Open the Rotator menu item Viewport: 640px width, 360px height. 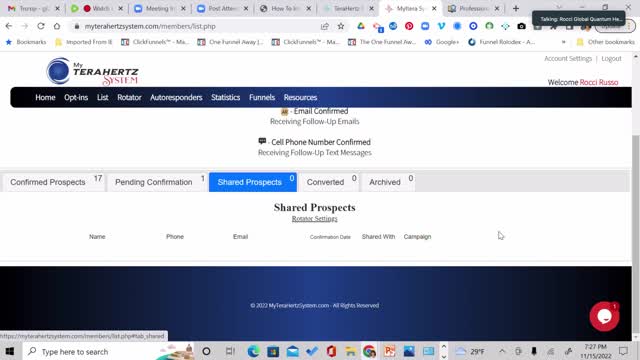129,98
